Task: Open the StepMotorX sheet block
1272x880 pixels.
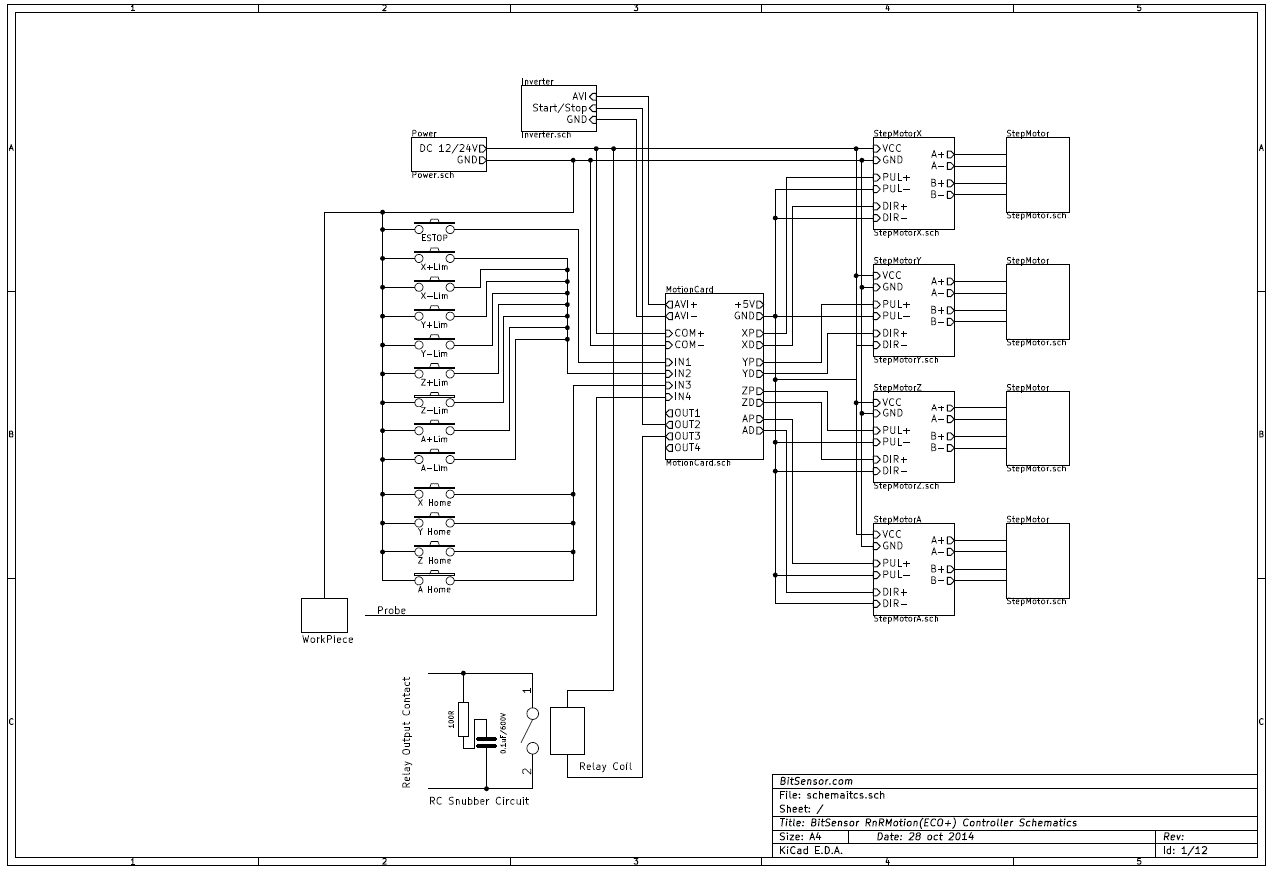Action: [x=913, y=183]
